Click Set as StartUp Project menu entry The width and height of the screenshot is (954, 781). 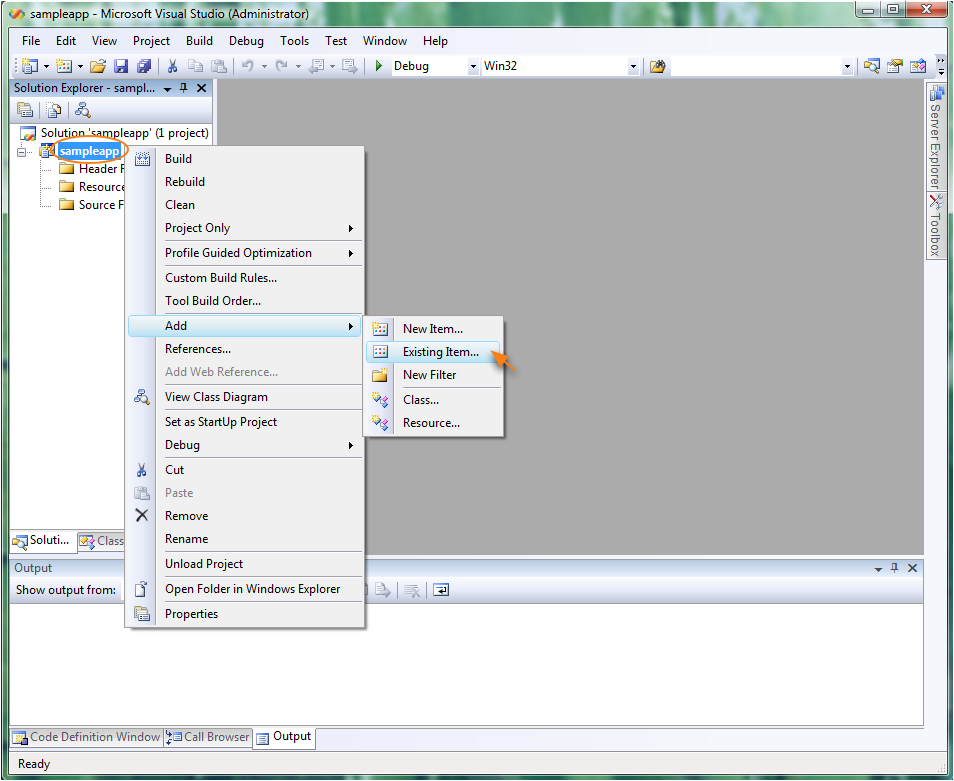click(x=245, y=422)
